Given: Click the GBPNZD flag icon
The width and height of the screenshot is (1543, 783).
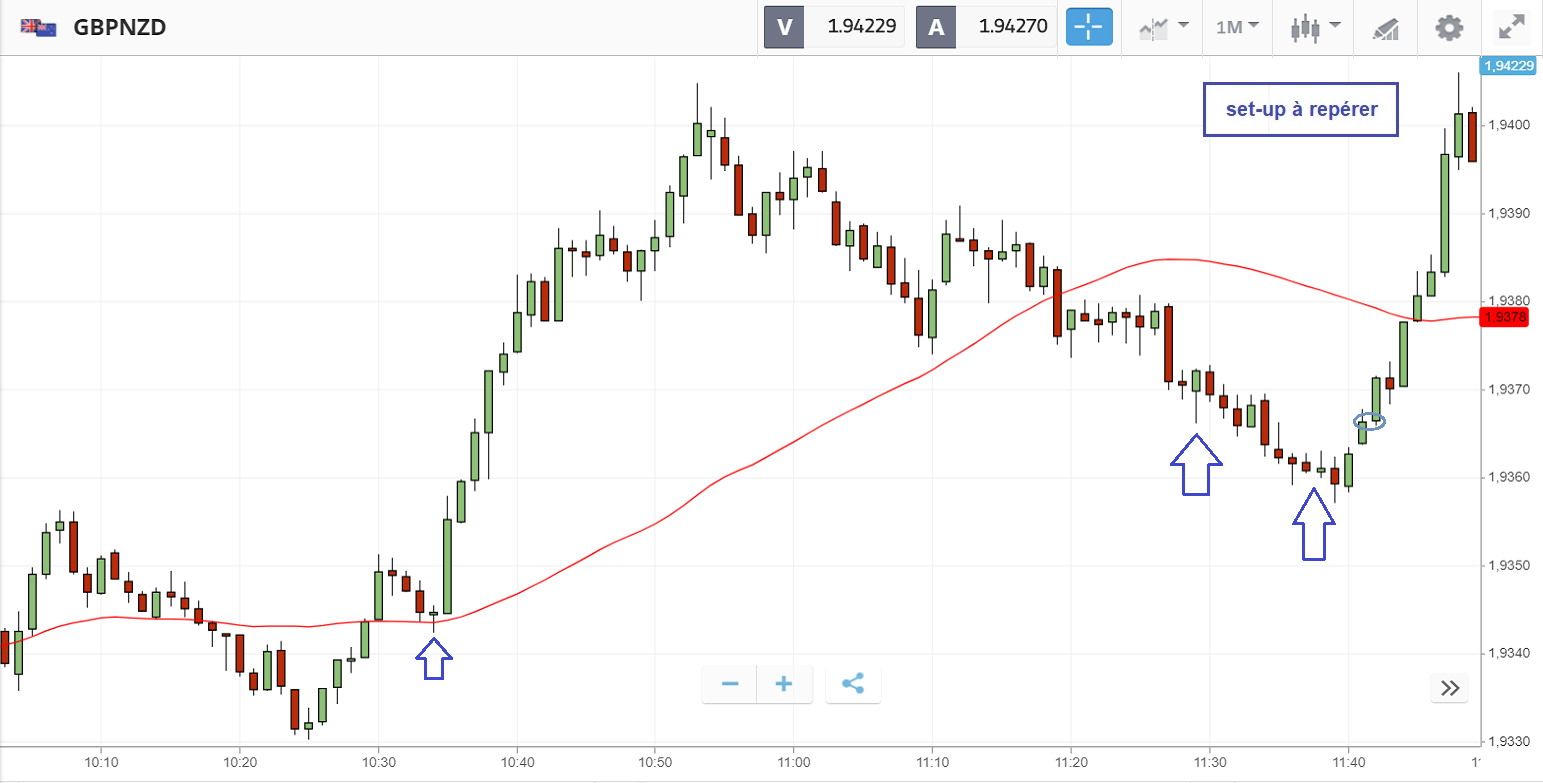Looking at the screenshot, I should (39, 27).
